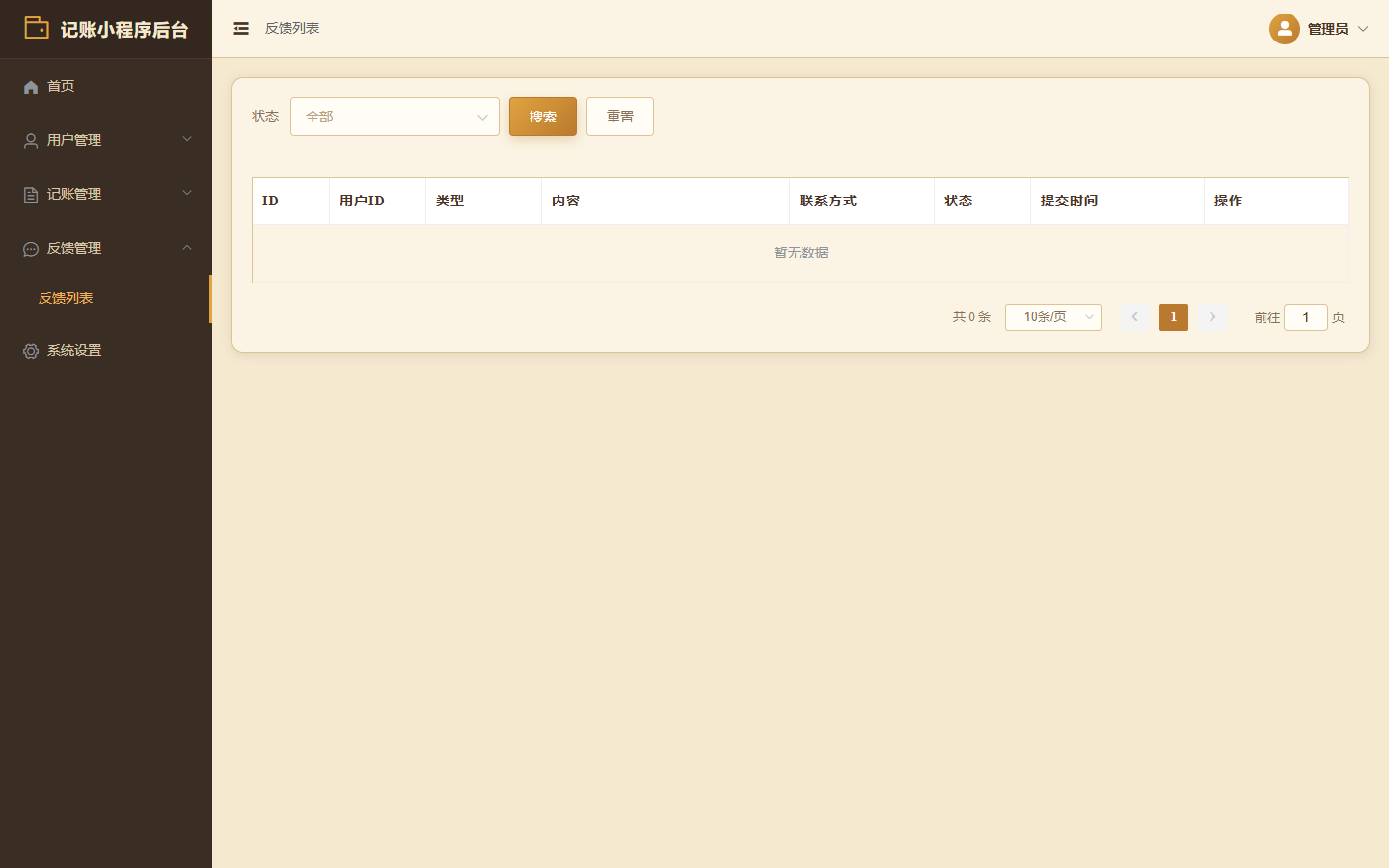Click the 系统设置 gear icon
The width and height of the screenshot is (1389, 868).
pos(31,351)
